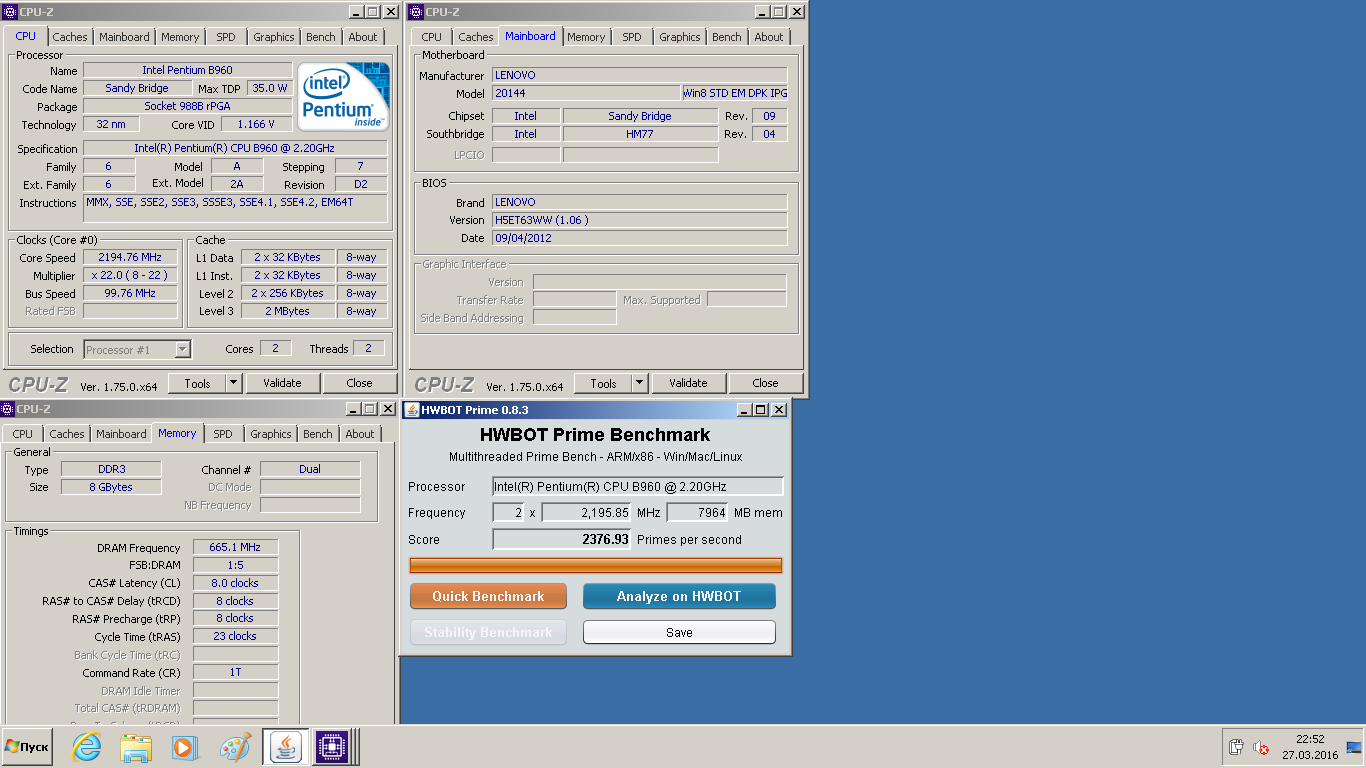Switch to SPD tab in CPU window
This screenshot has height=768, width=1366.
226,37
